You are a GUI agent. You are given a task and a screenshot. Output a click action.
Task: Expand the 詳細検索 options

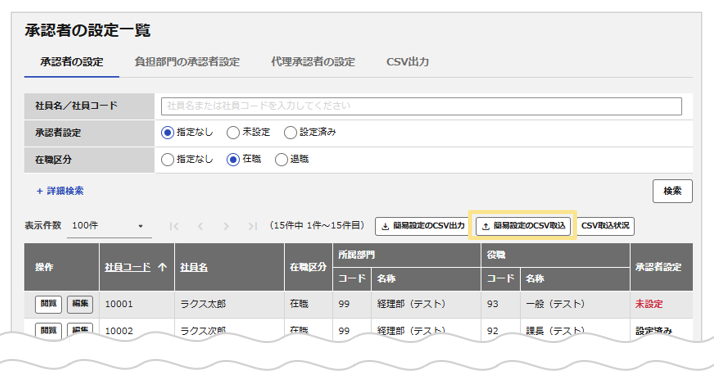click(60, 191)
